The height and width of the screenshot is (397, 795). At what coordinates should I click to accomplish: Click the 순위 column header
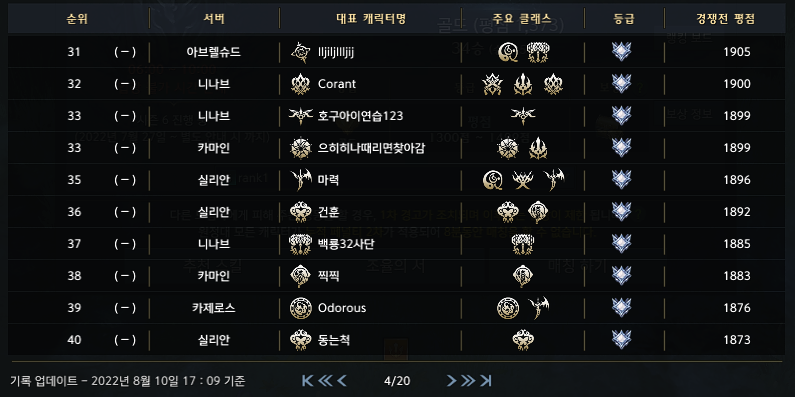point(77,19)
